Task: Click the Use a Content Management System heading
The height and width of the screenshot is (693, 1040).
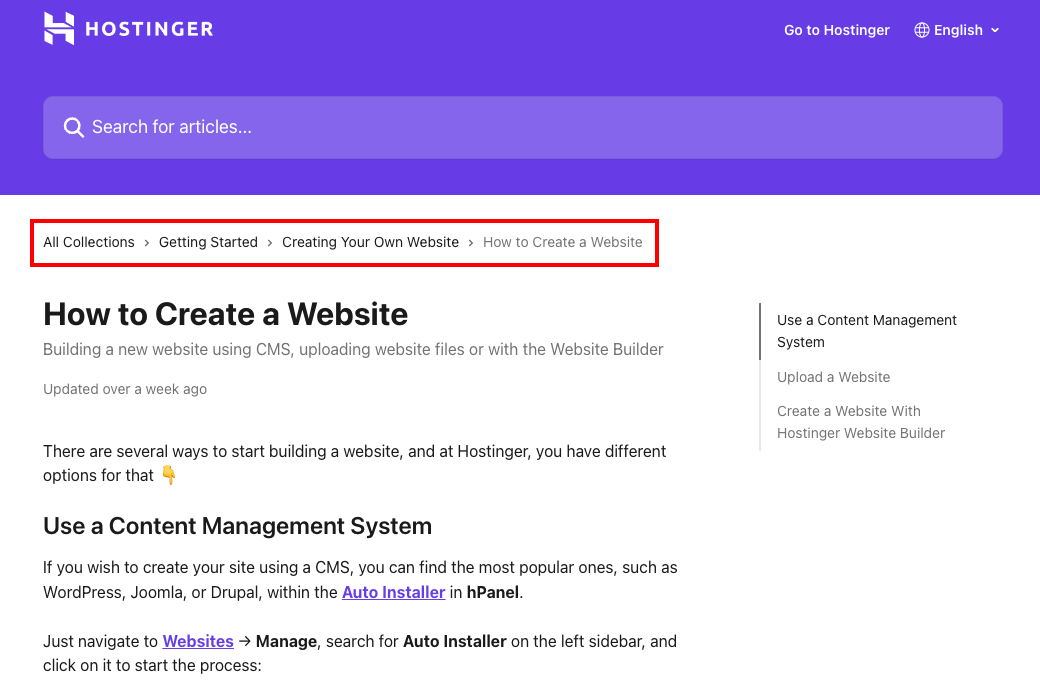Action: (x=237, y=526)
